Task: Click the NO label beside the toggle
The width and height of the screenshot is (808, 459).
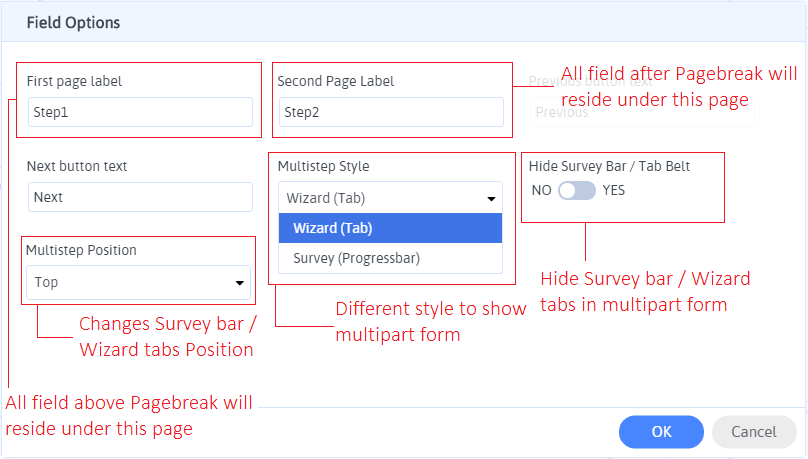Action: [541, 190]
